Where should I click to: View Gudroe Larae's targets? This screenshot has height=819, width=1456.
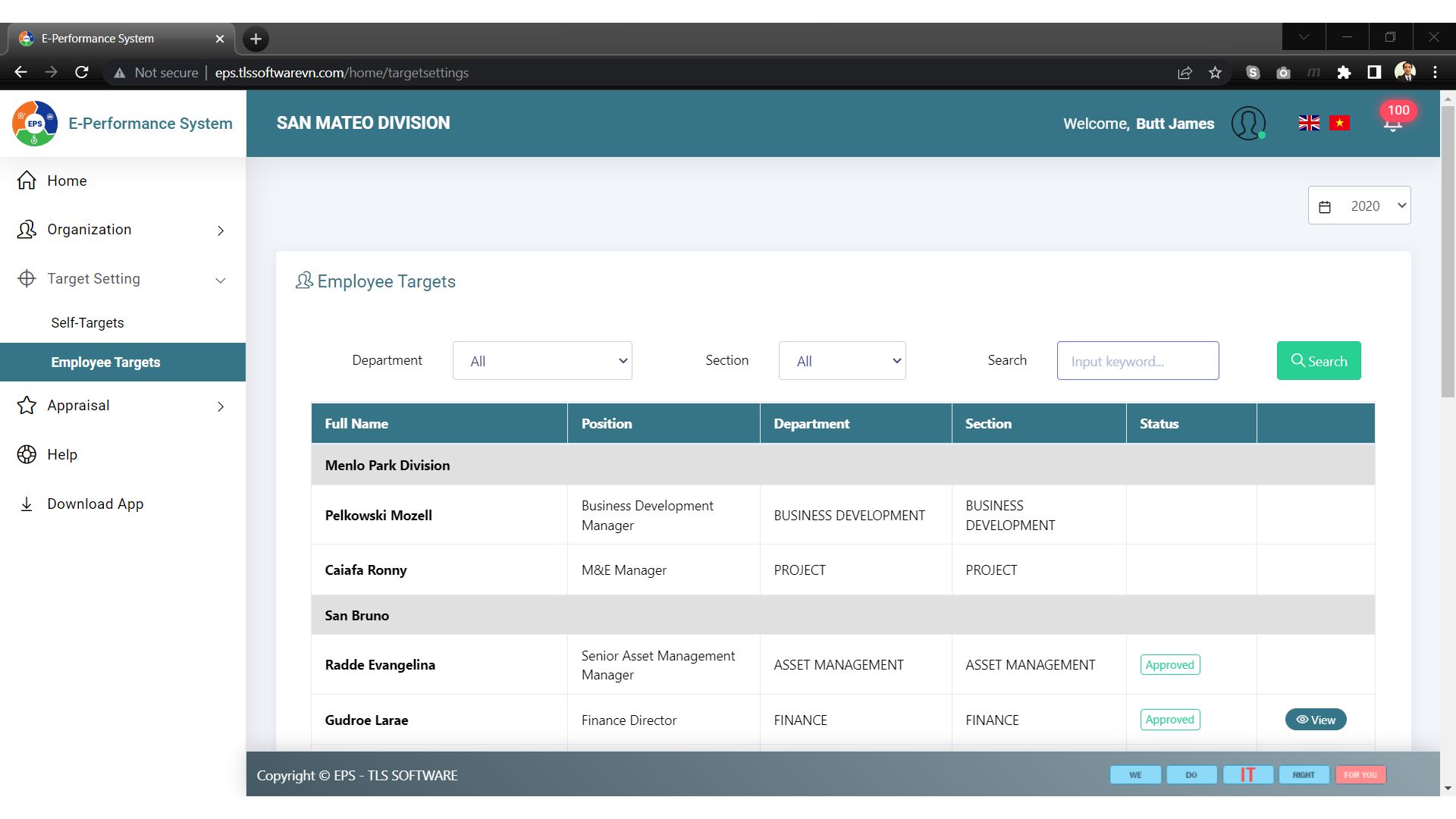(1316, 720)
